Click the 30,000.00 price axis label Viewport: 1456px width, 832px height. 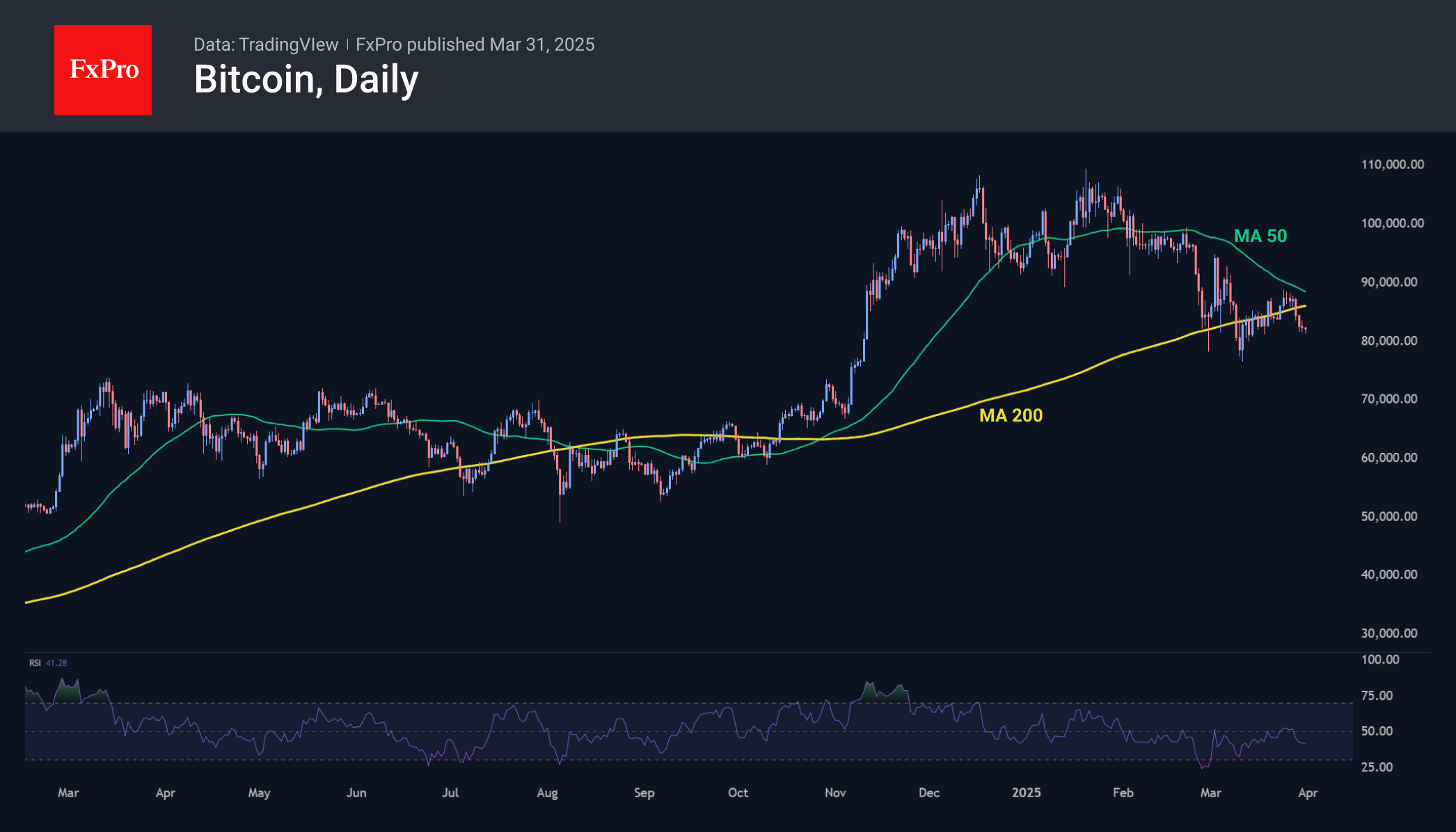pyautogui.click(x=1389, y=633)
